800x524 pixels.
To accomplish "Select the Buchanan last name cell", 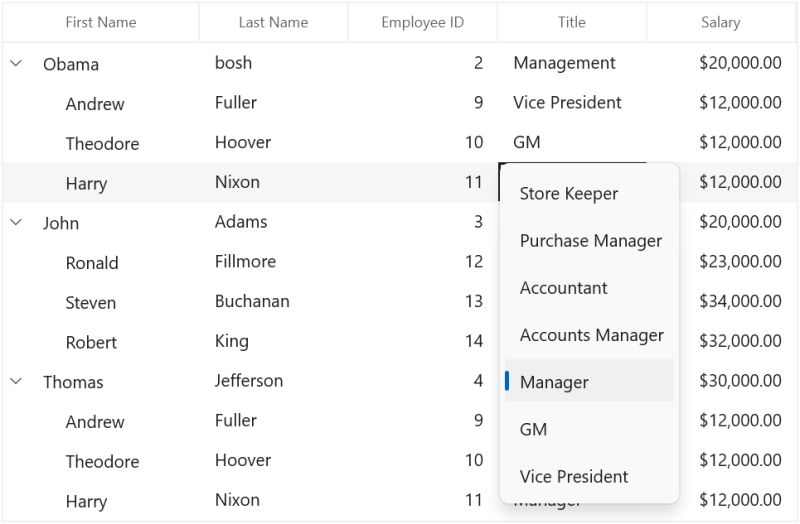I will pyautogui.click(x=252, y=301).
